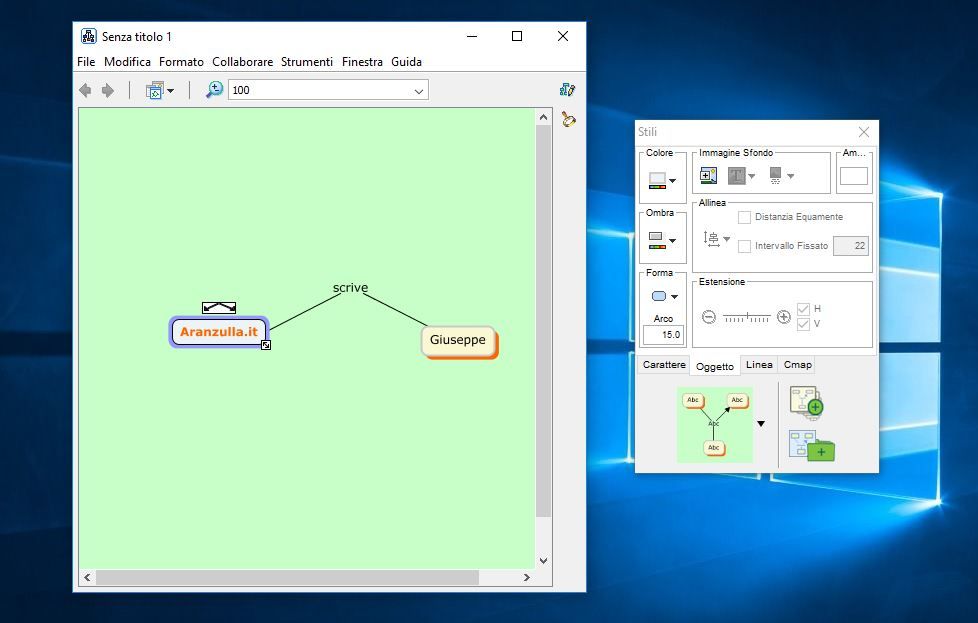Switch to the Linea tab
978x623 pixels.
[x=759, y=365]
